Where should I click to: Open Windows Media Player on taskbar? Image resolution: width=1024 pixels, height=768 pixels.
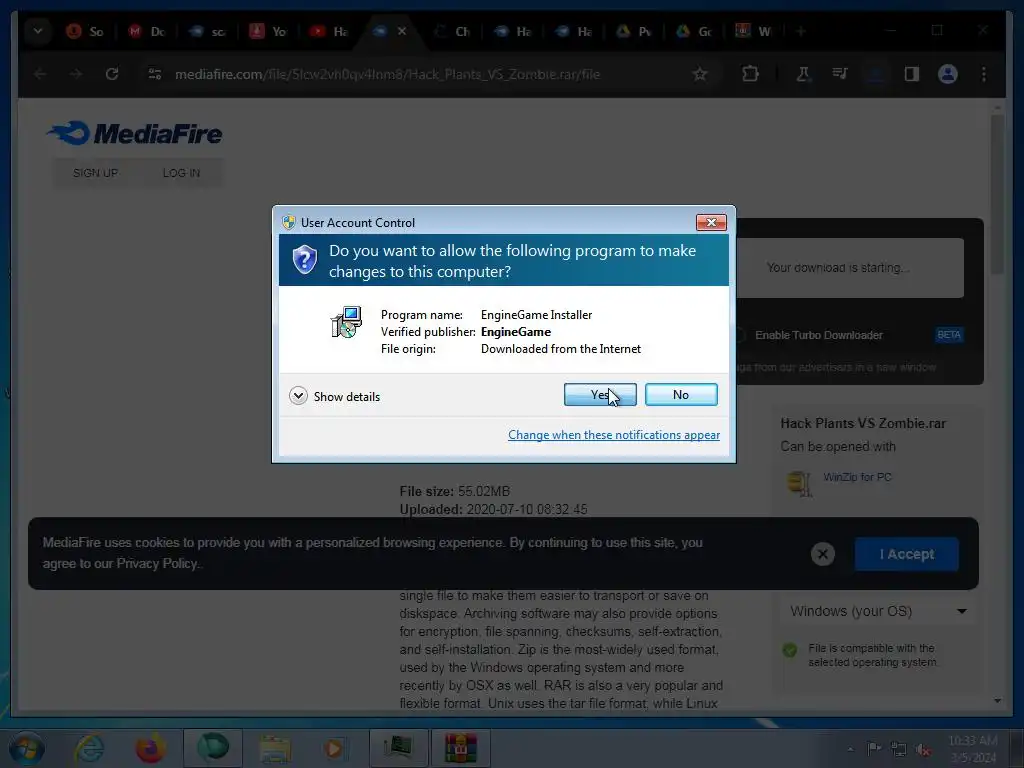pos(334,748)
